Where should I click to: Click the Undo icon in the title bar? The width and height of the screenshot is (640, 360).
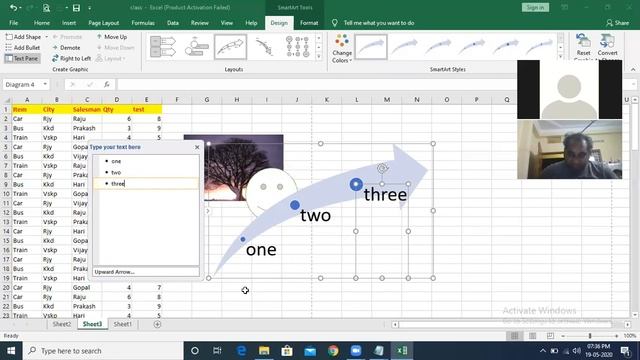(13, 8)
